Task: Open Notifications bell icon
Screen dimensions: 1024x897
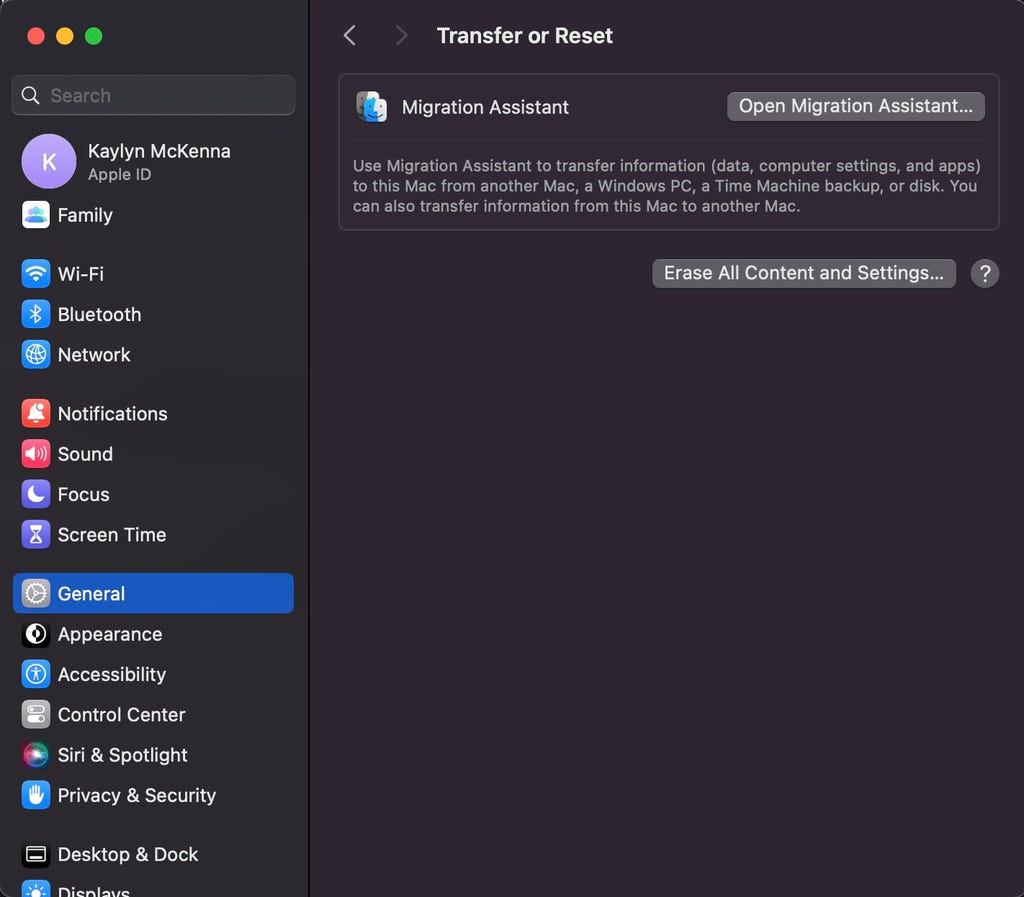Action: coord(36,414)
